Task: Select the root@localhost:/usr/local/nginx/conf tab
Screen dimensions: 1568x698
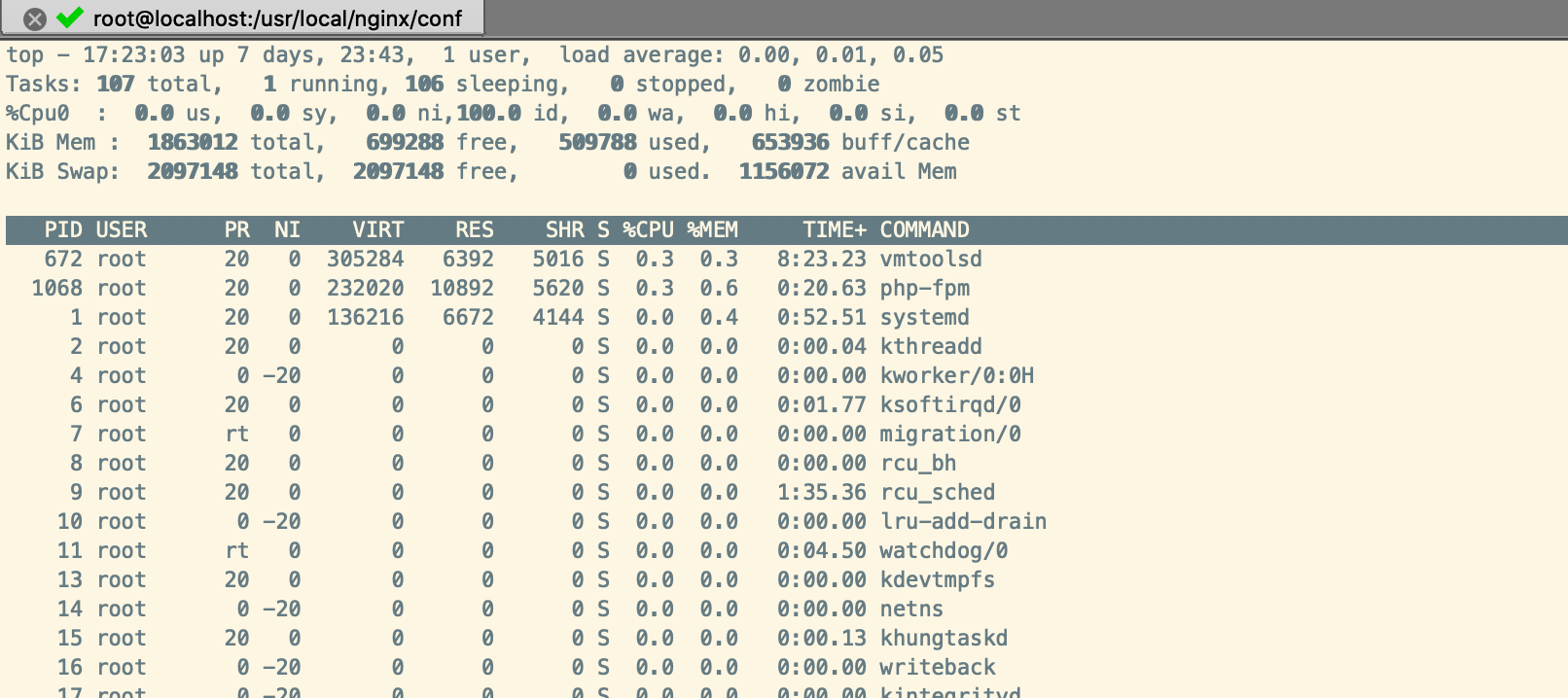Action: (277, 18)
